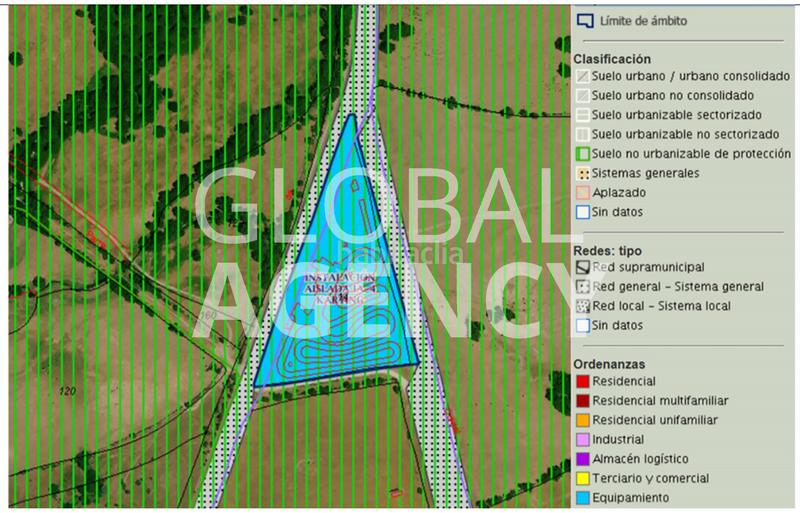Click the green Suelo no urbanizable de protección icon

pyautogui.click(x=582, y=154)
